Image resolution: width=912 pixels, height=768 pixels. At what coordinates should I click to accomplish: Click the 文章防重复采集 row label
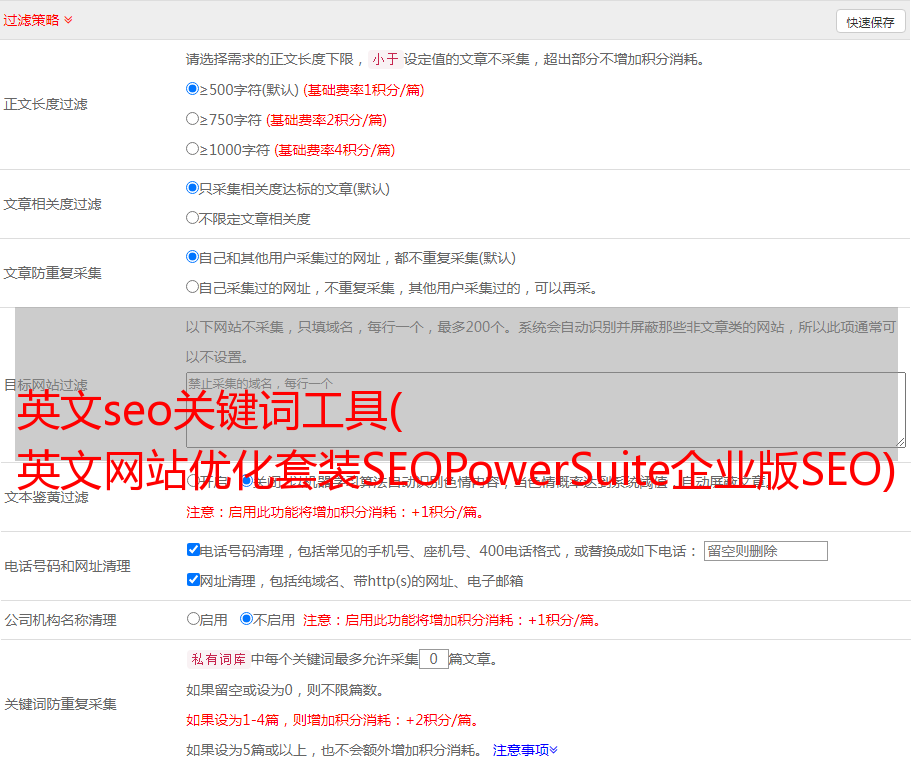52,273
